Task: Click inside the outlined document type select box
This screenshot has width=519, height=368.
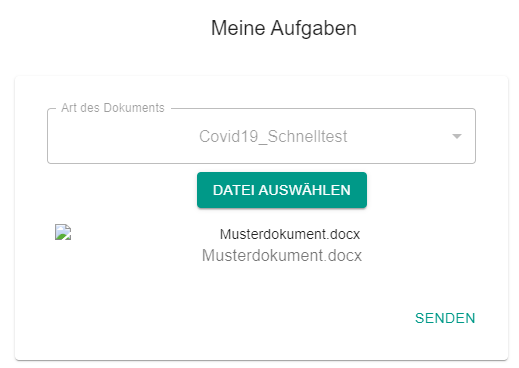Action: click(261, 136)
